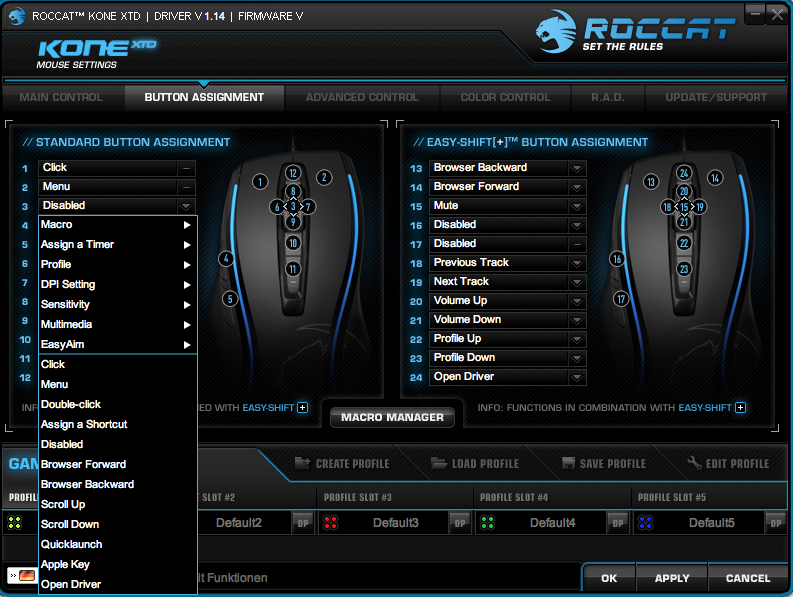Screen dimensions: 793x597
Task: Choose Scroll Up from the list
Action: (118, 504)
